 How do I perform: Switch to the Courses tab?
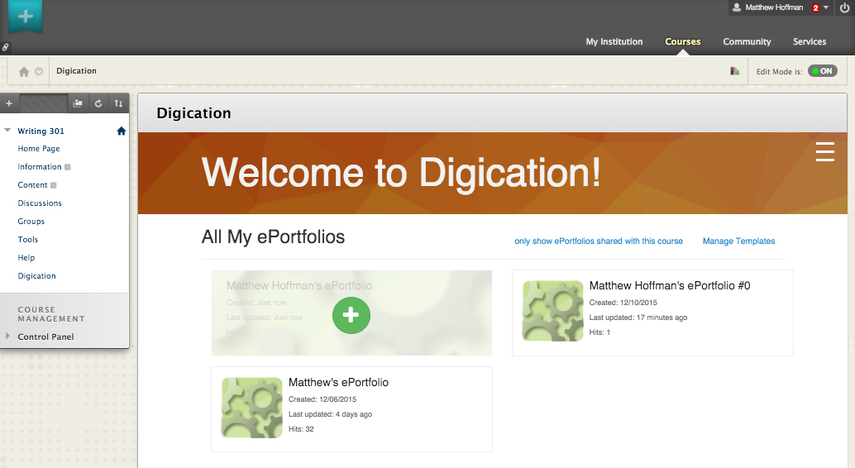click(683, 41)
